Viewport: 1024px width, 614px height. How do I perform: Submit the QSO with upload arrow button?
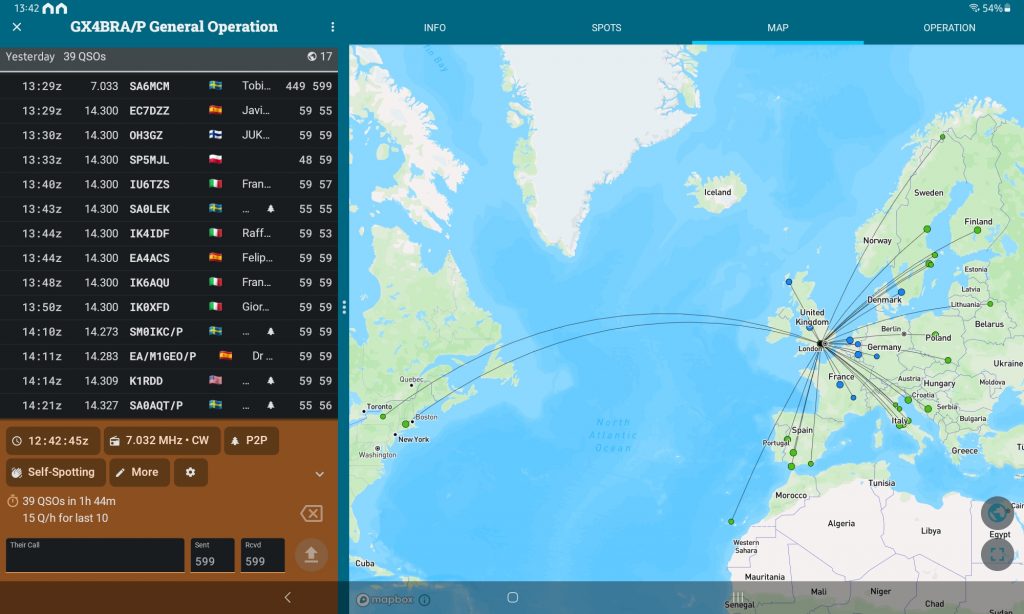click(311, 555)
